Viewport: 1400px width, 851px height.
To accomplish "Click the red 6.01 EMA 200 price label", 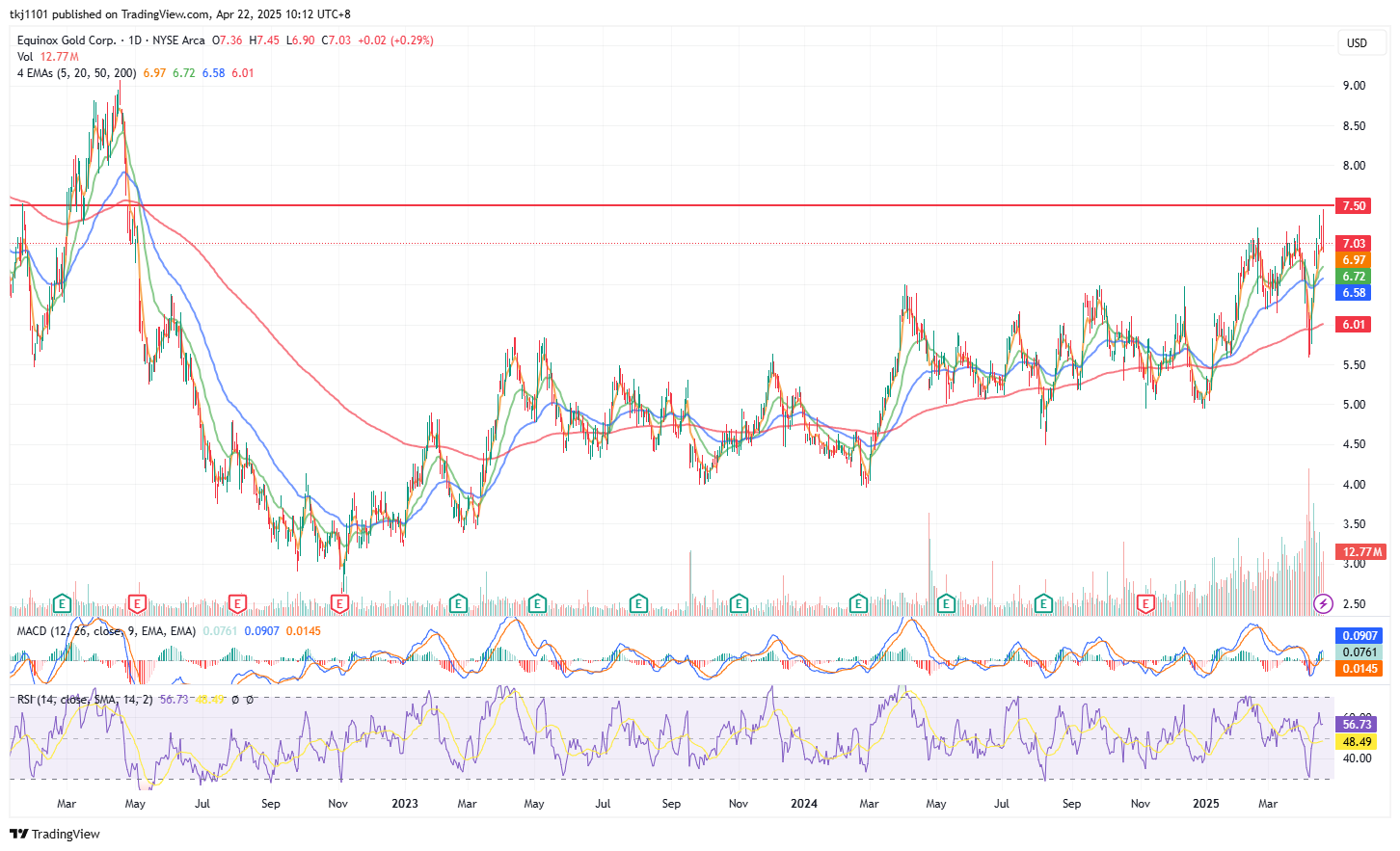I will click(x=1354, y=325).
